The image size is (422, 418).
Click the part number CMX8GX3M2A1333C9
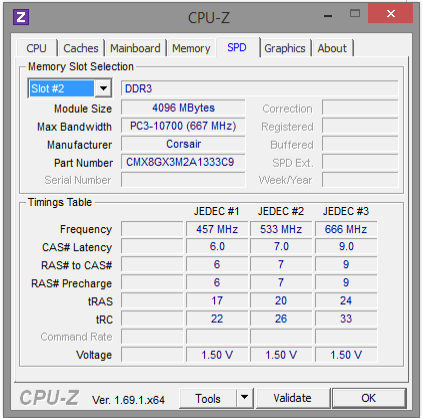tap(183, 162)
